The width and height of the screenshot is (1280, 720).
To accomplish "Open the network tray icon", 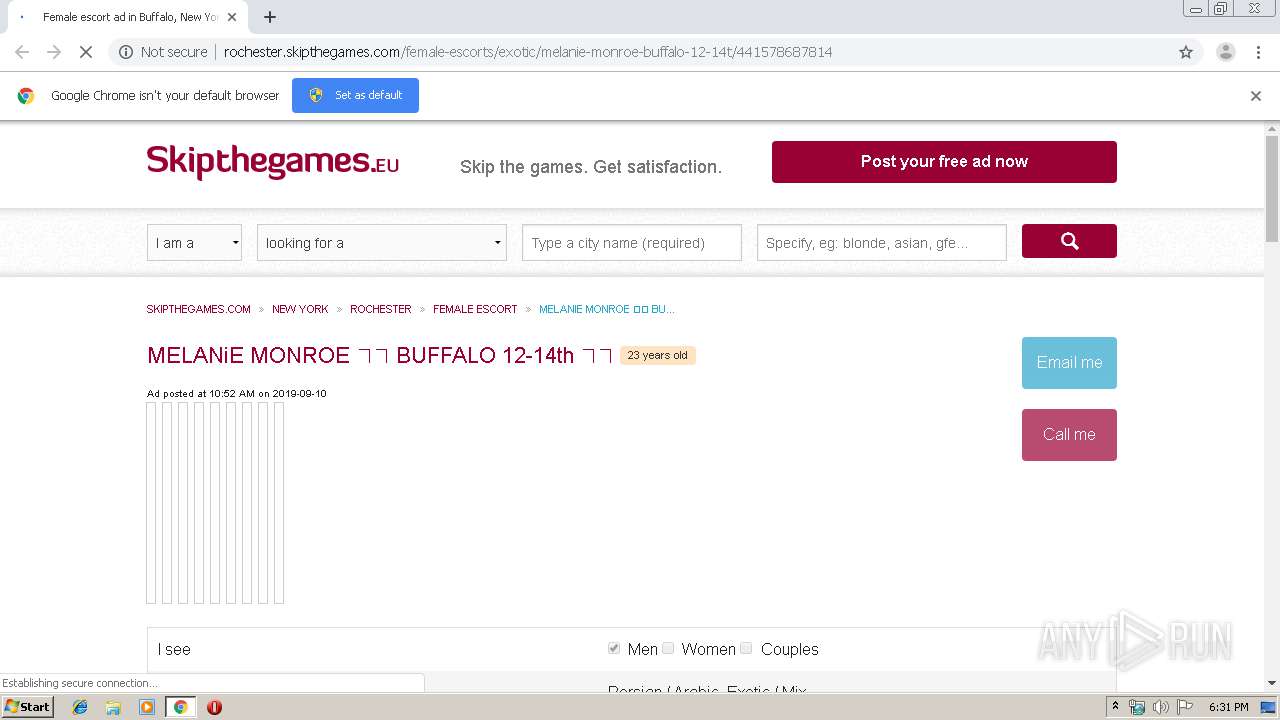I will click(1137, 707).
